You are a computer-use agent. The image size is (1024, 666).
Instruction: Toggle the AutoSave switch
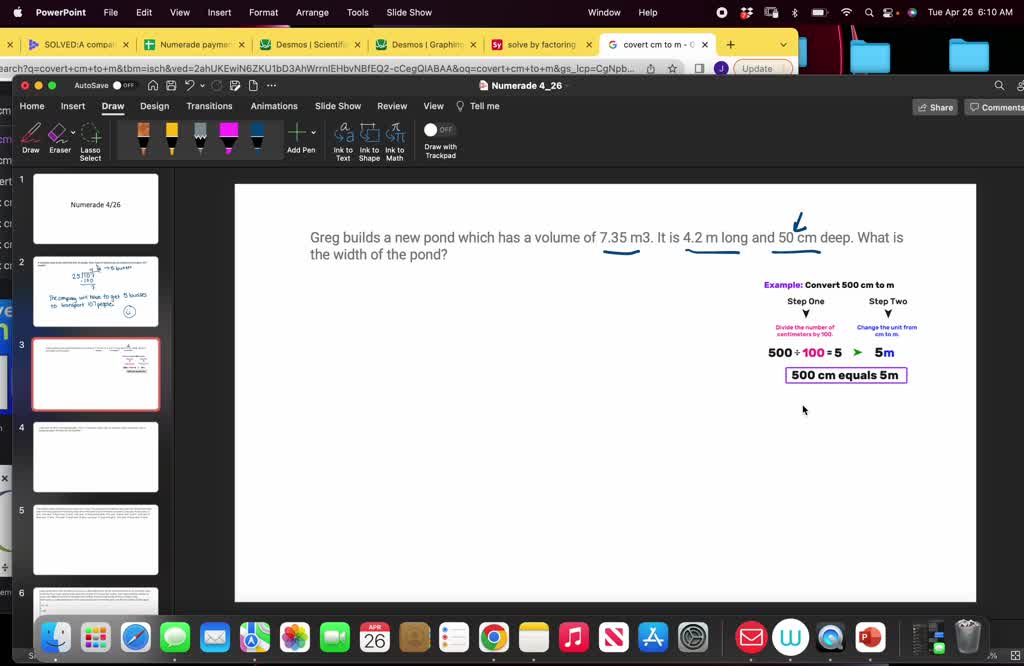[123, 86]
